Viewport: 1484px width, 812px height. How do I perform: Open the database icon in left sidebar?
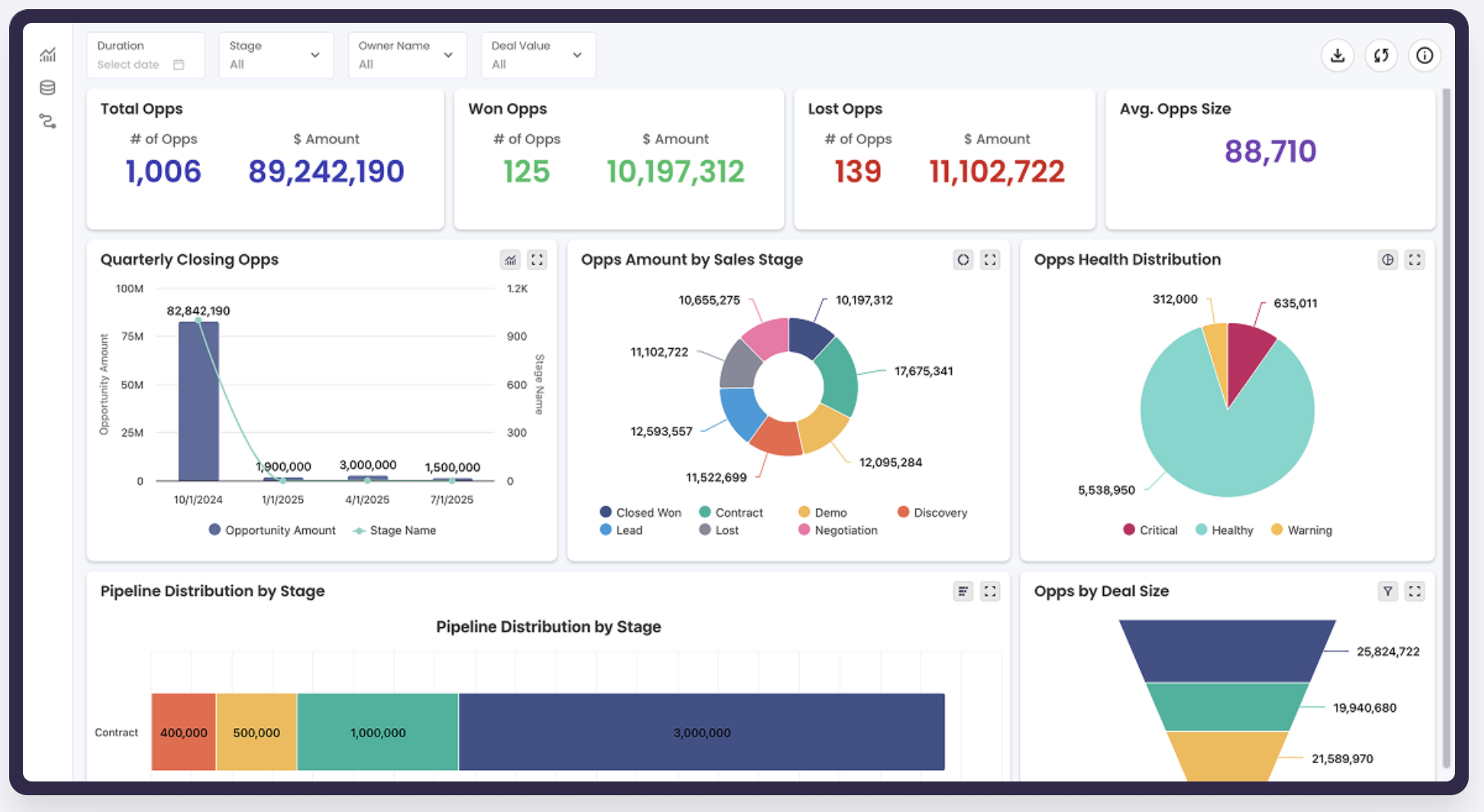click(47, 88)
